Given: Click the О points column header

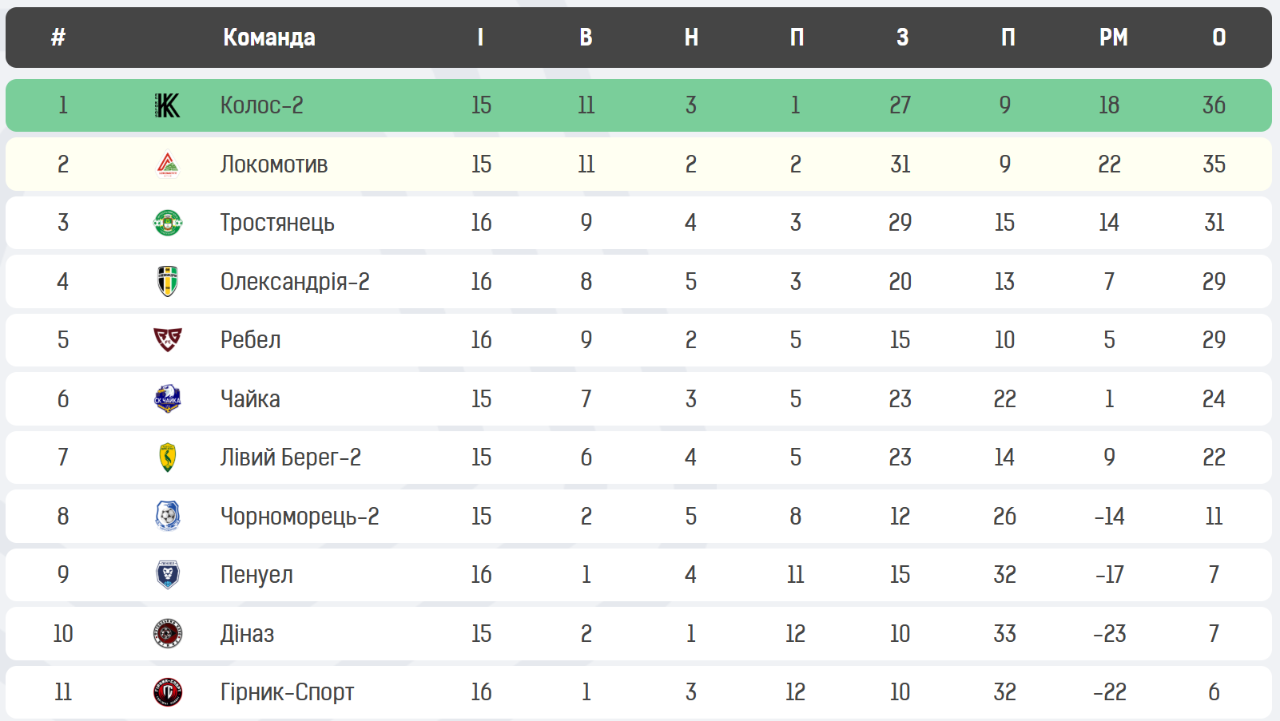Looking at the screenshot, I should click(1218, 38).
